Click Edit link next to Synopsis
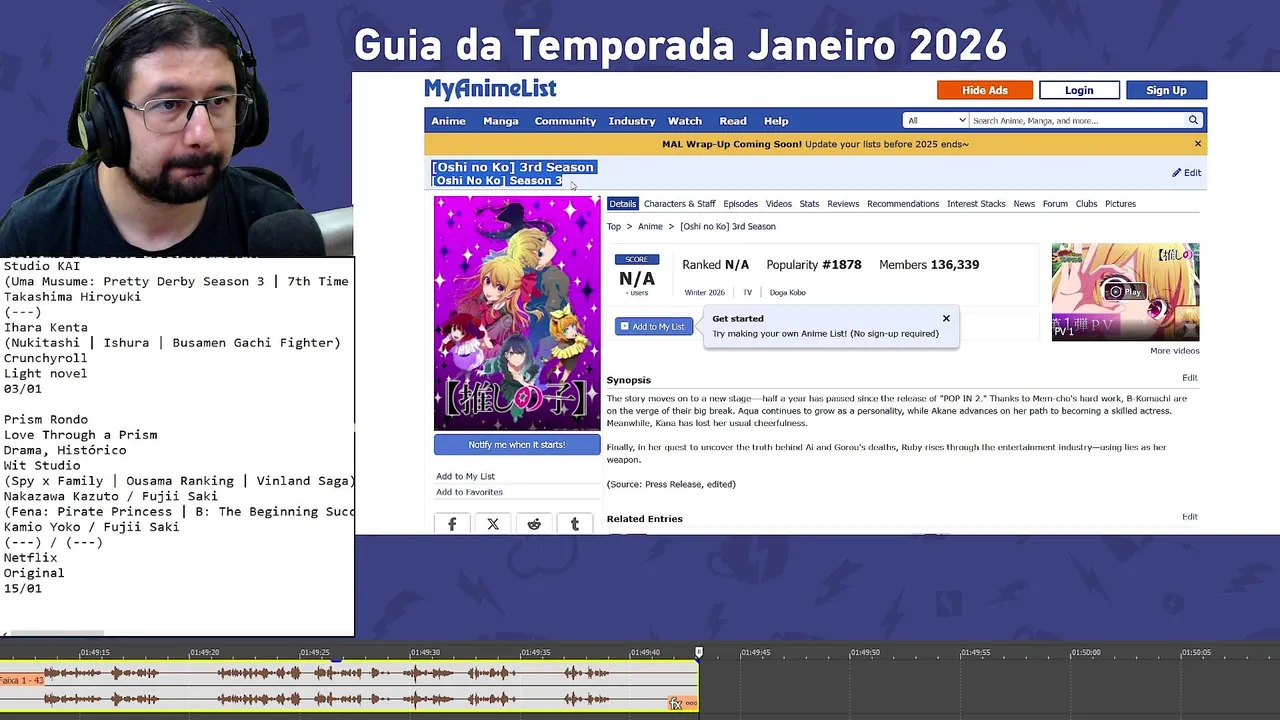The width and height of the screenshot is (1280, 720). click(1189, 378)
